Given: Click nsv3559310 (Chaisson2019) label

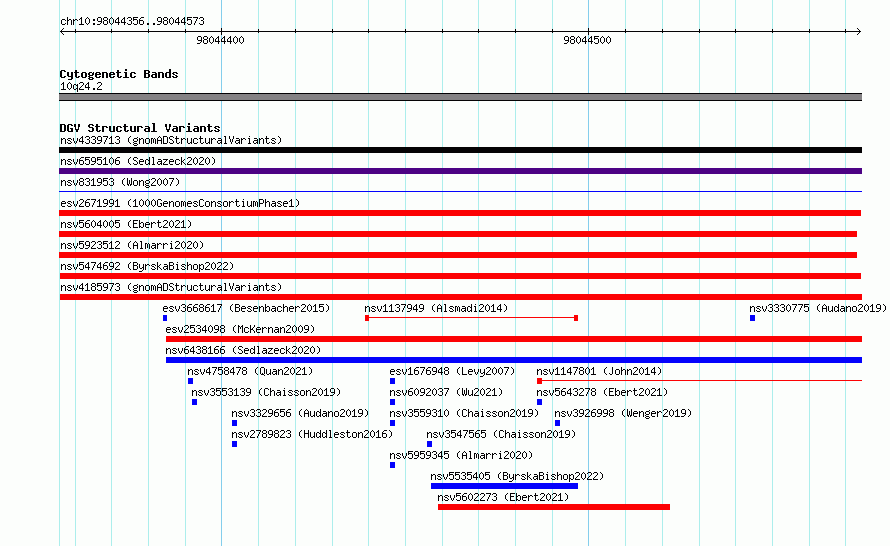Looking at the screenshot, I should [x=464, y=413].
